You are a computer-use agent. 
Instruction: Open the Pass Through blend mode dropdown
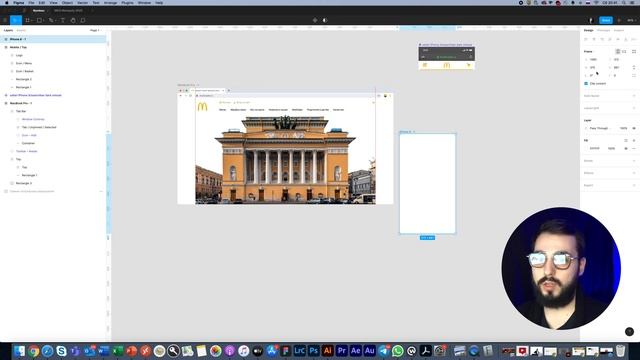pyautogui.click(x=600, y=128)
